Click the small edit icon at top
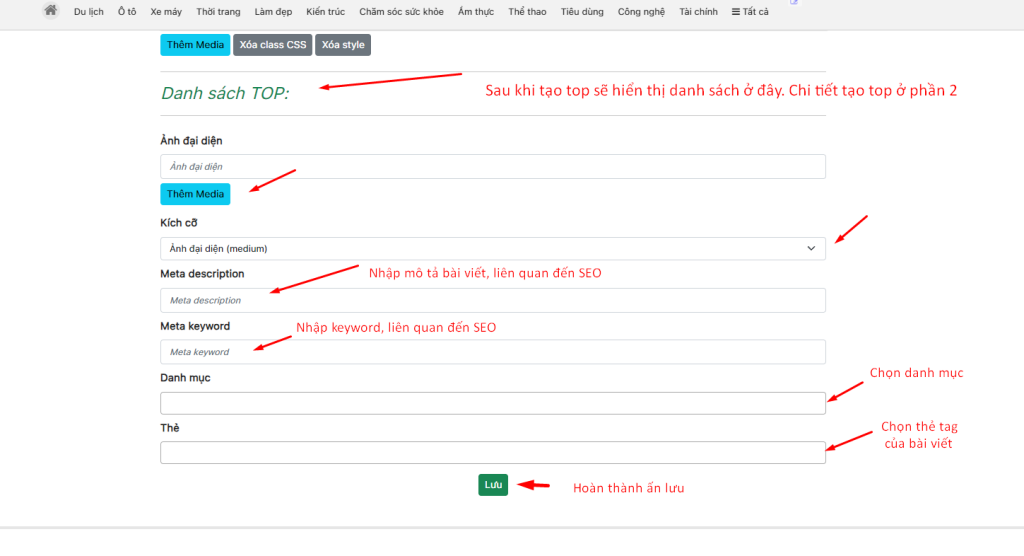Image resolution: width=1024 pixels, height=556 pixels. click(x=794, y=3)
